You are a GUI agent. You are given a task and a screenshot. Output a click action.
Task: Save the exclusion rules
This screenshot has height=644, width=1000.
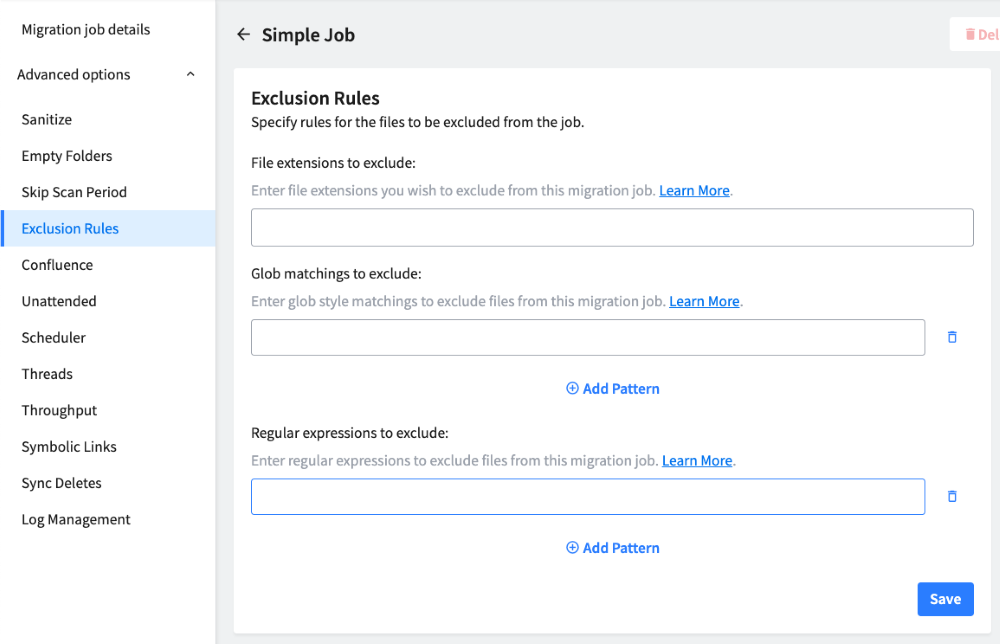click(x=945, y=598)
